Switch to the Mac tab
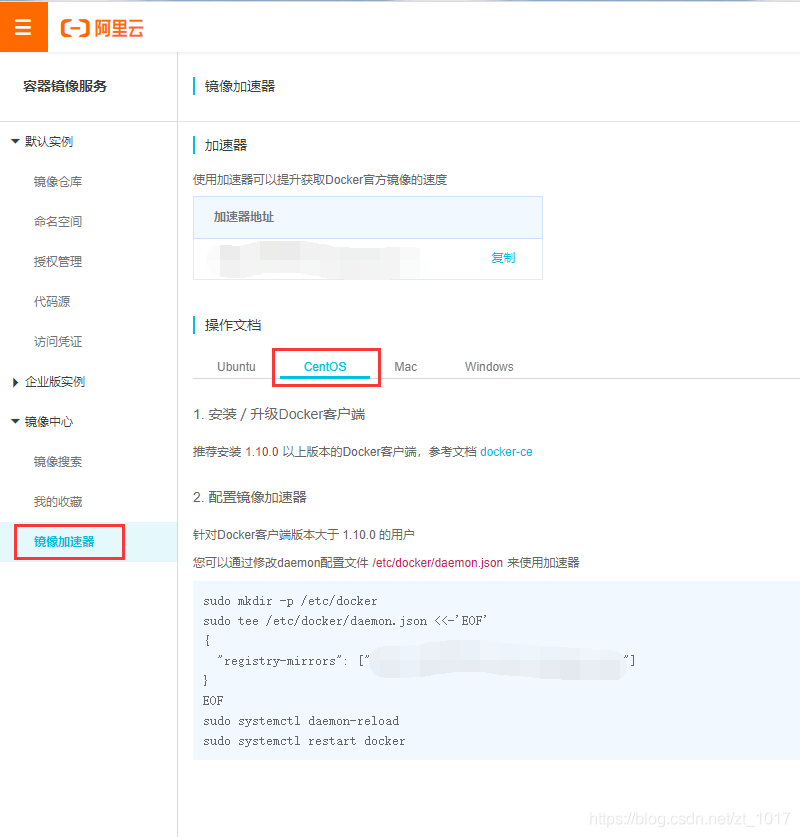 coord(406,367)
